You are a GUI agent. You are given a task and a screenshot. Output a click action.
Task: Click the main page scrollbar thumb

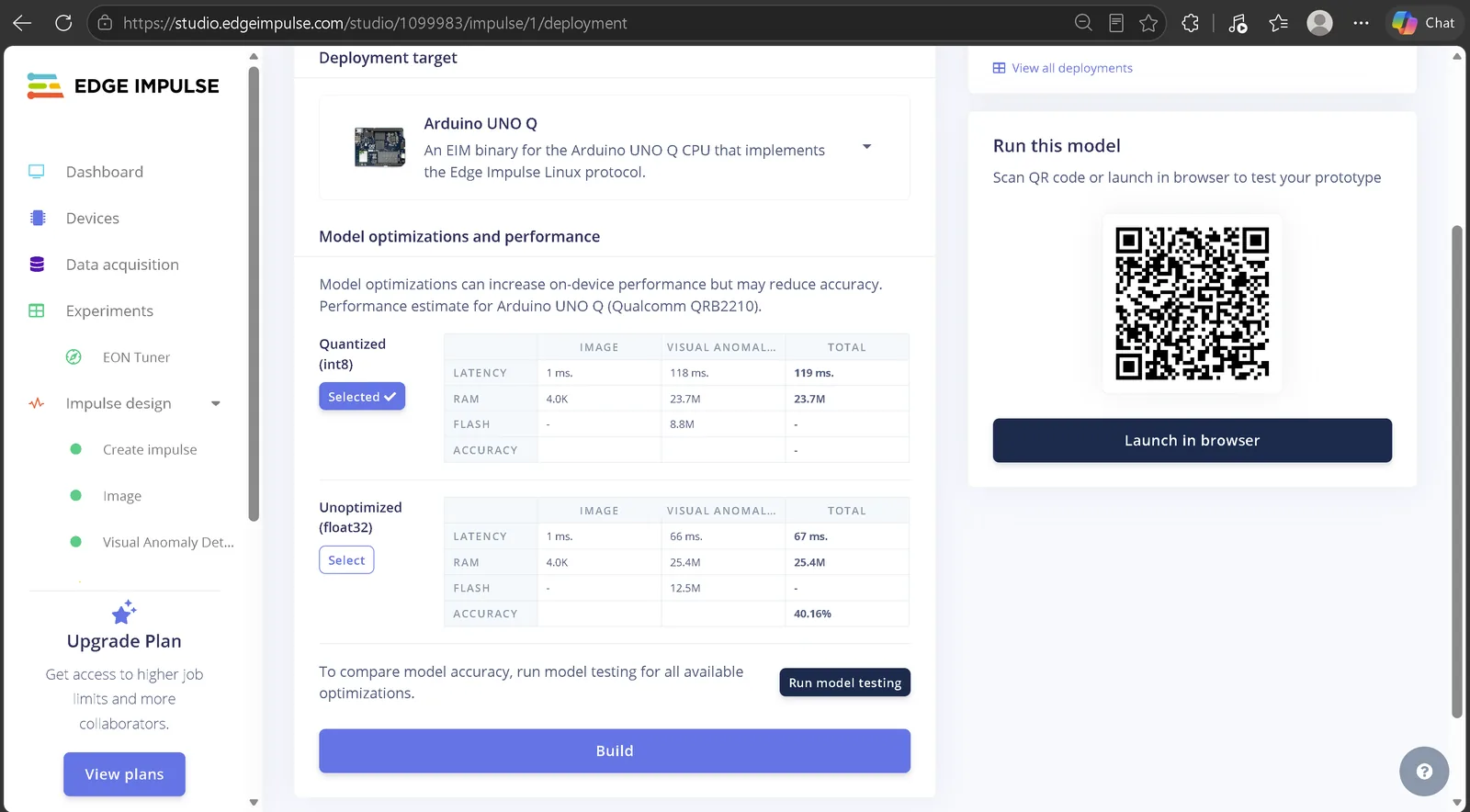pyautogui.click(x=1456, y=471)
